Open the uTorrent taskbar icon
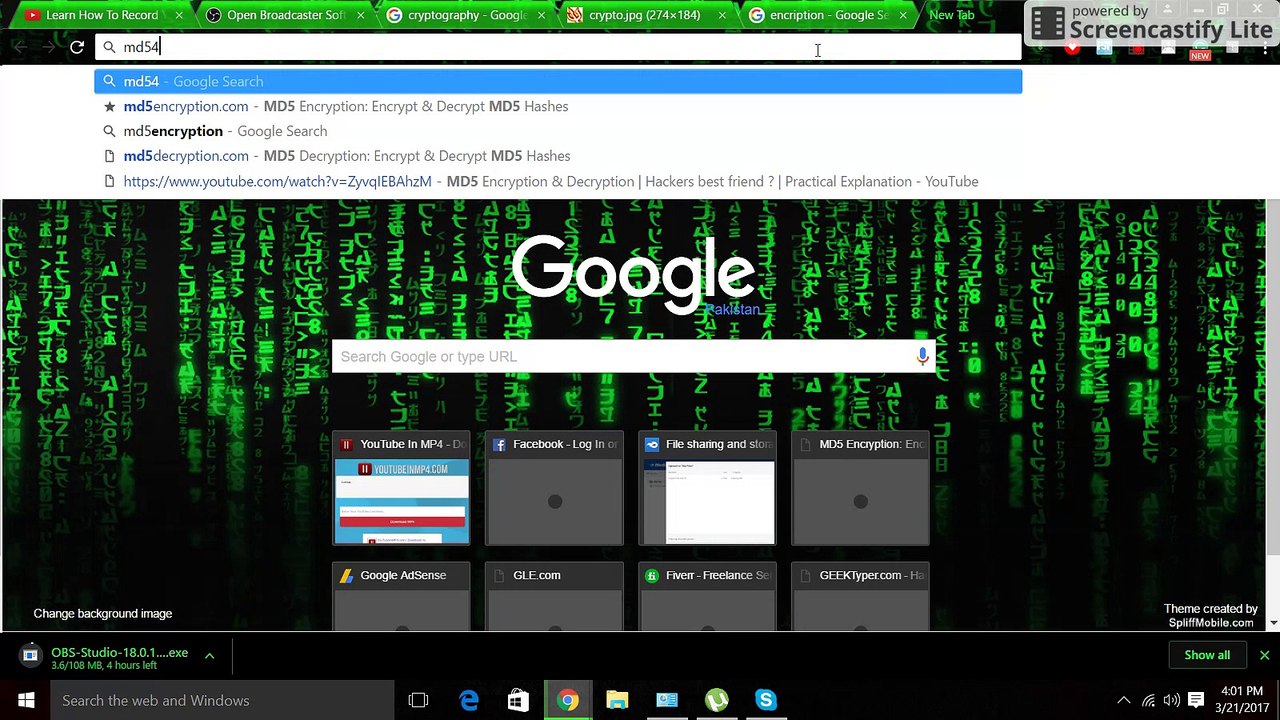This screenshot has width=1280, height=720. 716,700
